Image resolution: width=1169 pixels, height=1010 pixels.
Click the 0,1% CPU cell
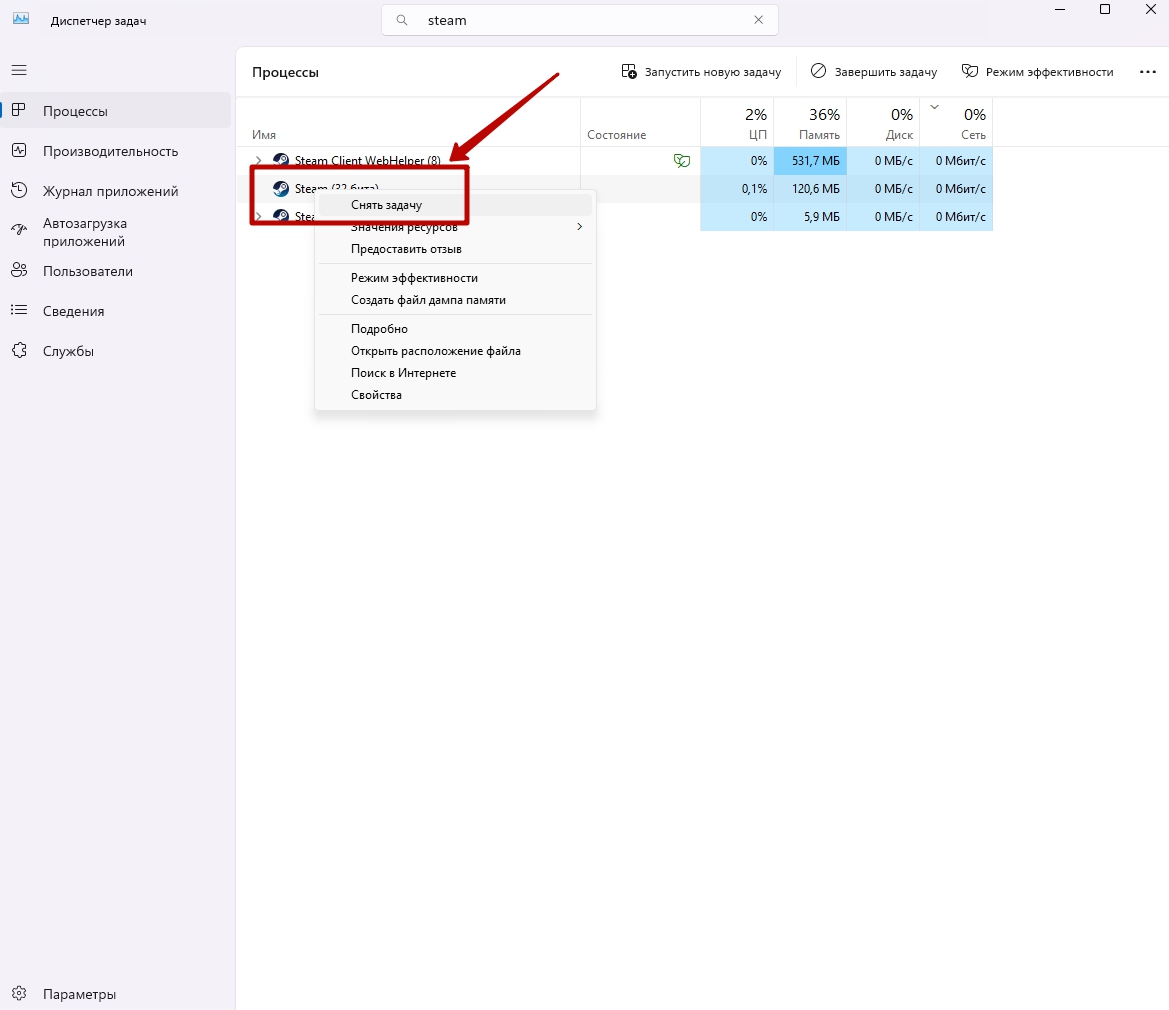[x=737, y=189]
